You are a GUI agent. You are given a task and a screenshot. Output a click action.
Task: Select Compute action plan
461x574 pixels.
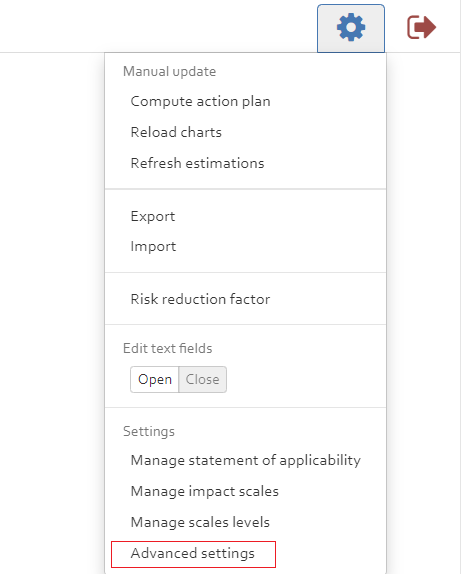pyautogui.click(x=200, y=101)
